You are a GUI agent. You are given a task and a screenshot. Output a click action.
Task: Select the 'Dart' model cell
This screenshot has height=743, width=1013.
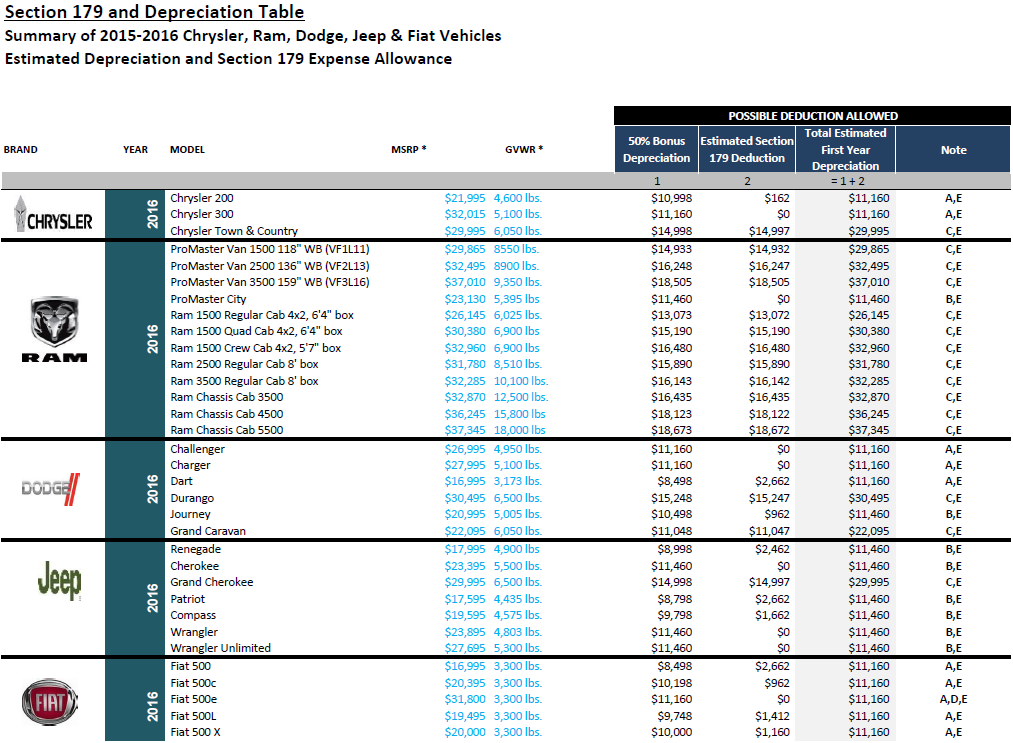182,481
